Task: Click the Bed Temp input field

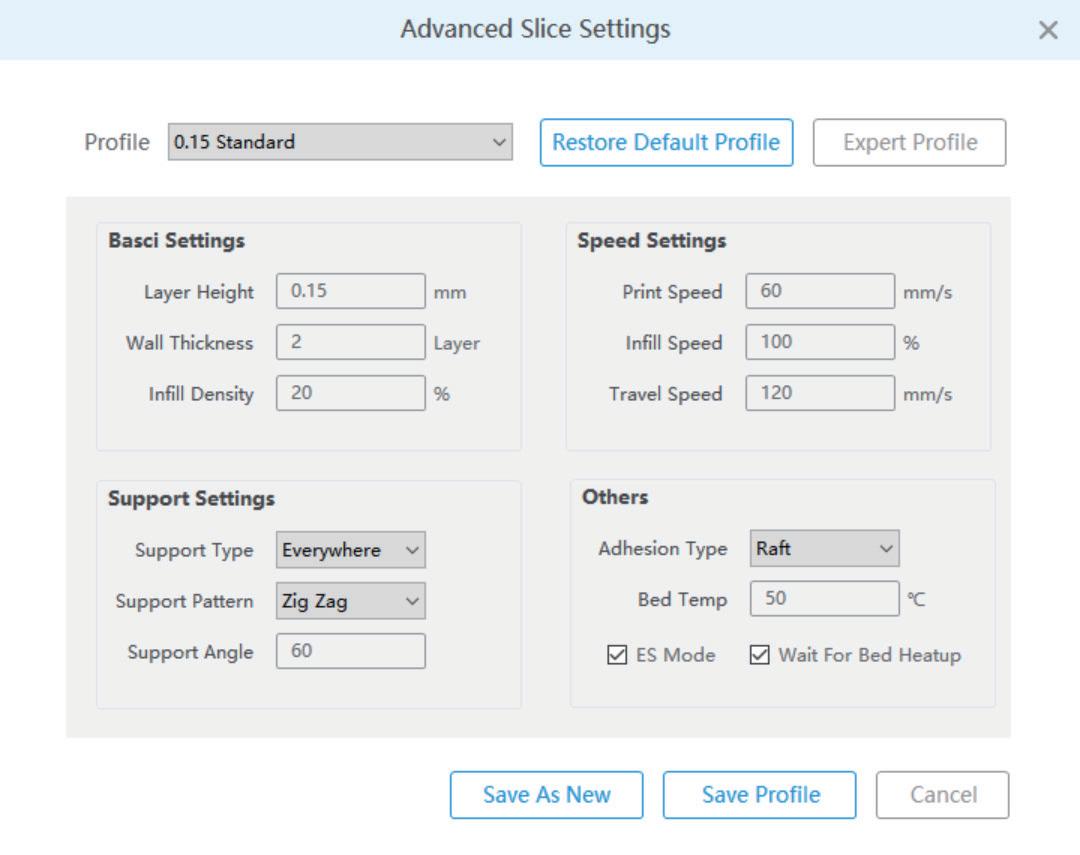Action: pos(824,599)
